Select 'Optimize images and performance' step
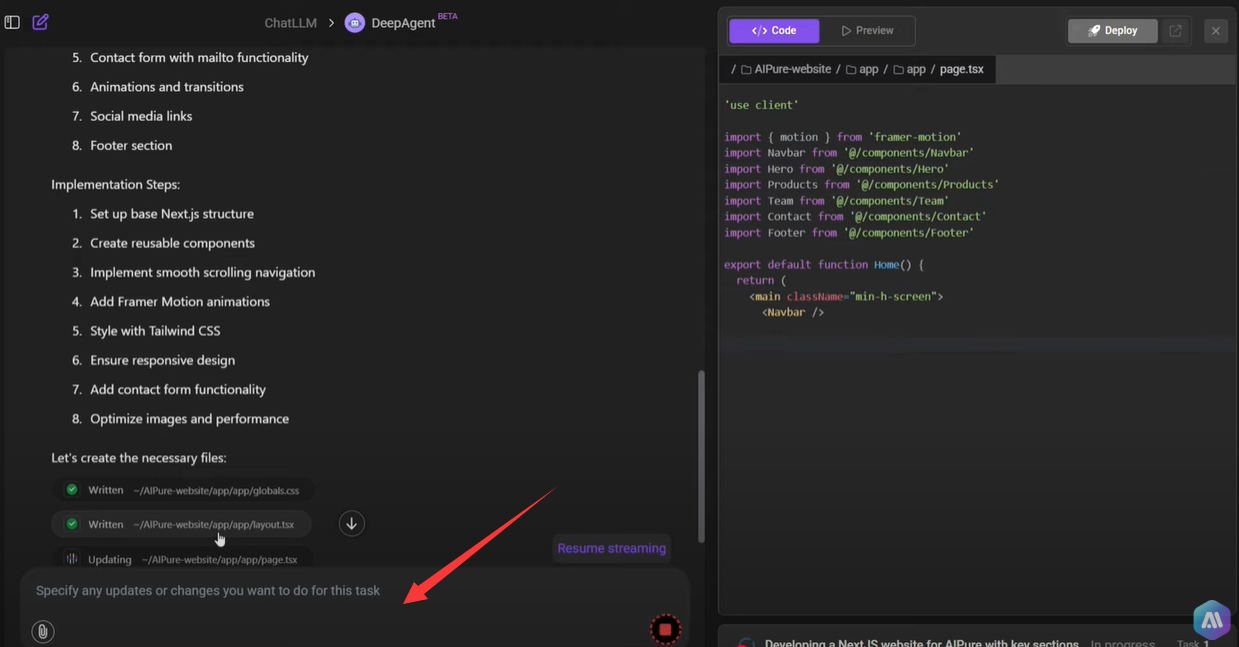The height and width of the screenshot is (647, 1239). tap(189, 419)
